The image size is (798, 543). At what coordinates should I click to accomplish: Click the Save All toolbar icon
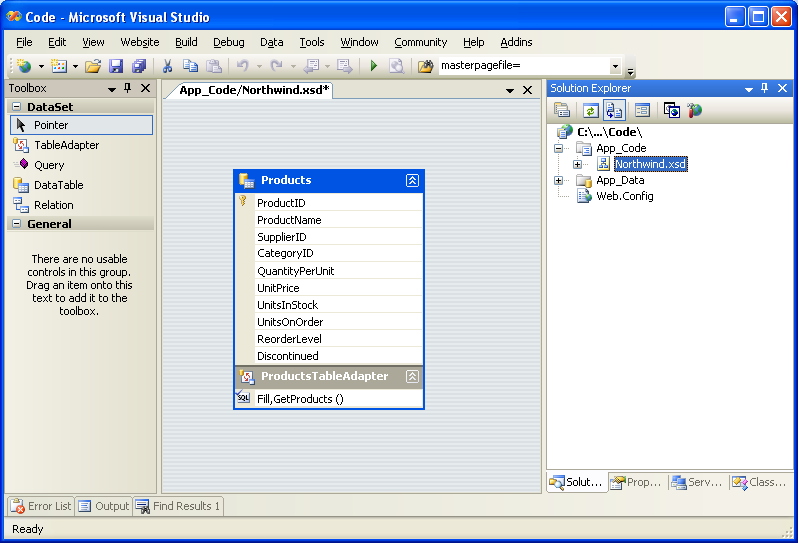coord(138,66)
